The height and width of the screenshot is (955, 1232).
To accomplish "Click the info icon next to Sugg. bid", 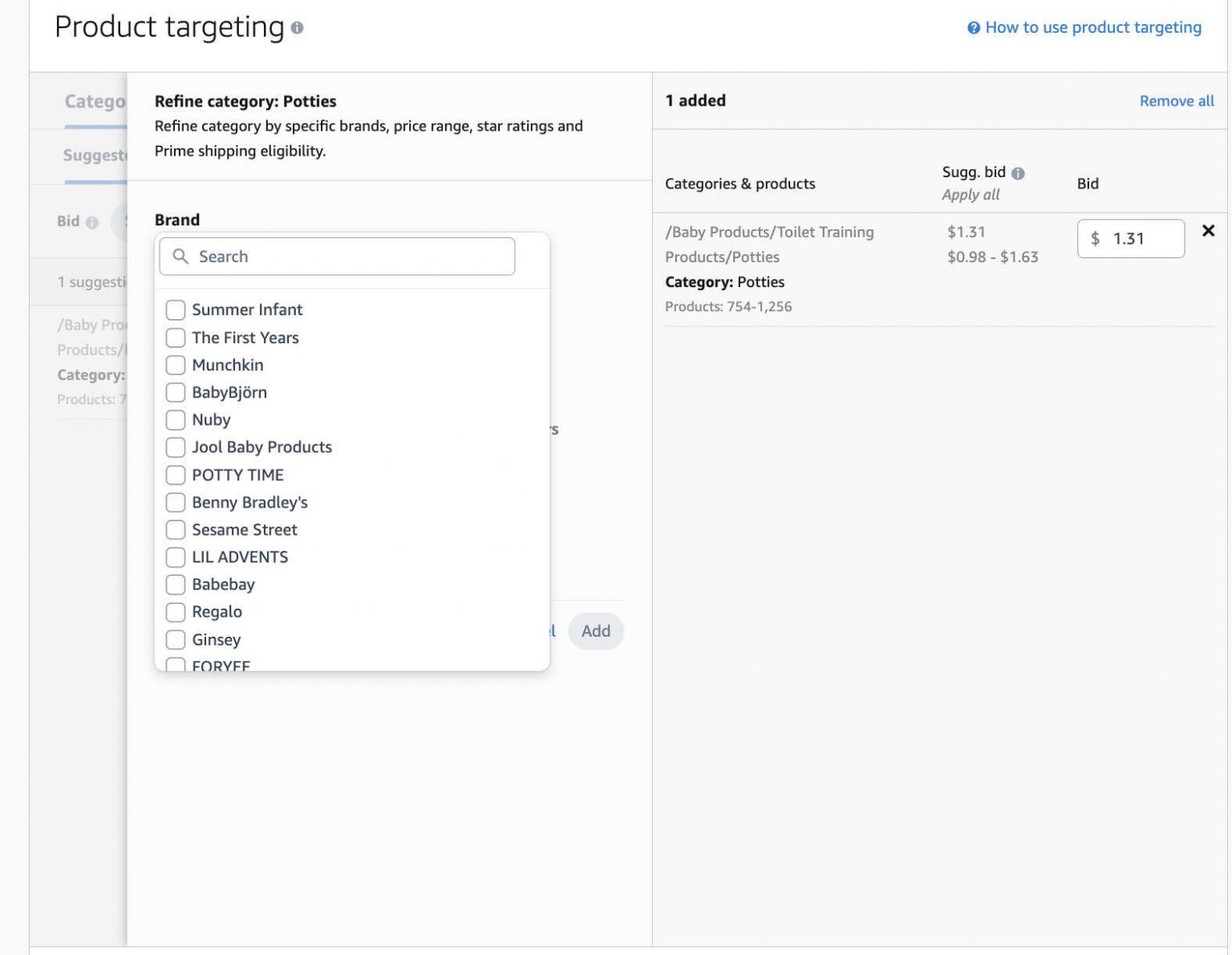I will pyautogui.click(x=1017, y=172).
